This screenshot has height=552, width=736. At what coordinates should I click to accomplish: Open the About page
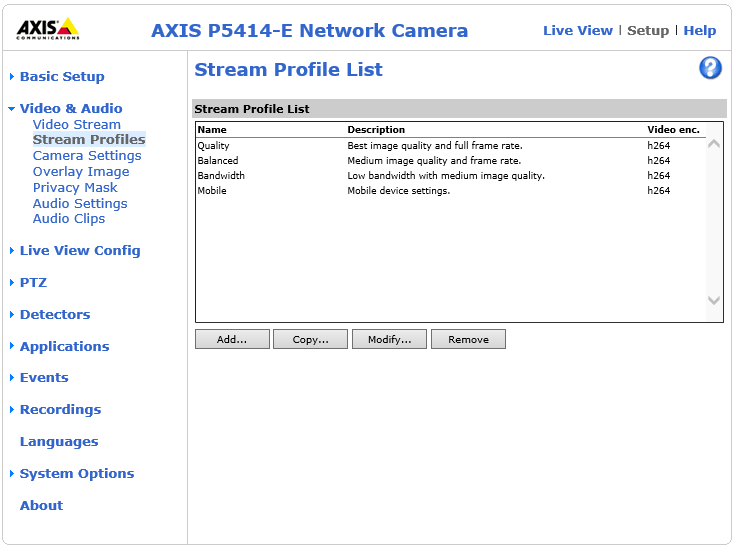tap(41, 506)
